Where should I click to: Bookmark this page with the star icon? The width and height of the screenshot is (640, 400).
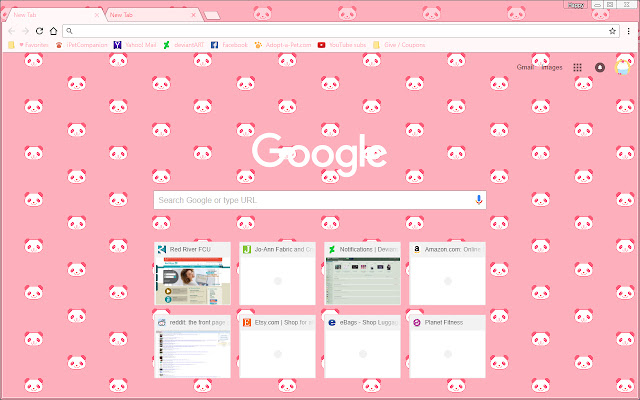[612, 31]
